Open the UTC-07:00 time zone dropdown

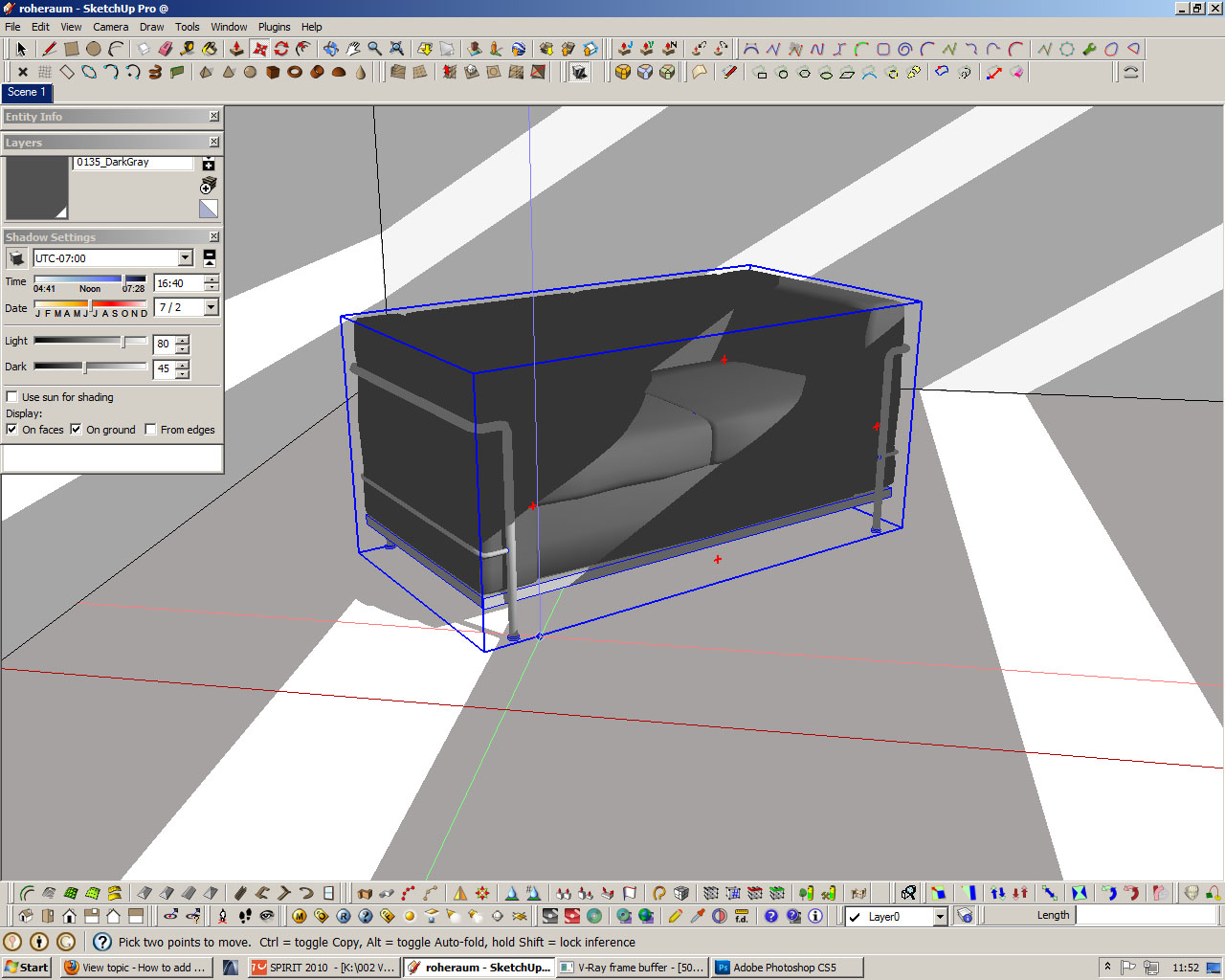tap(186, 258)
